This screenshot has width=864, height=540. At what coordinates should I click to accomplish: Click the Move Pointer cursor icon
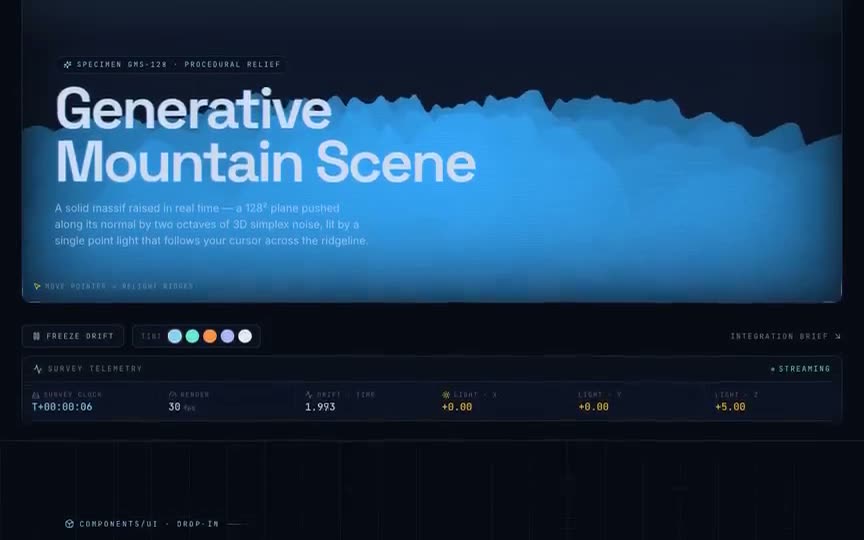37,287
